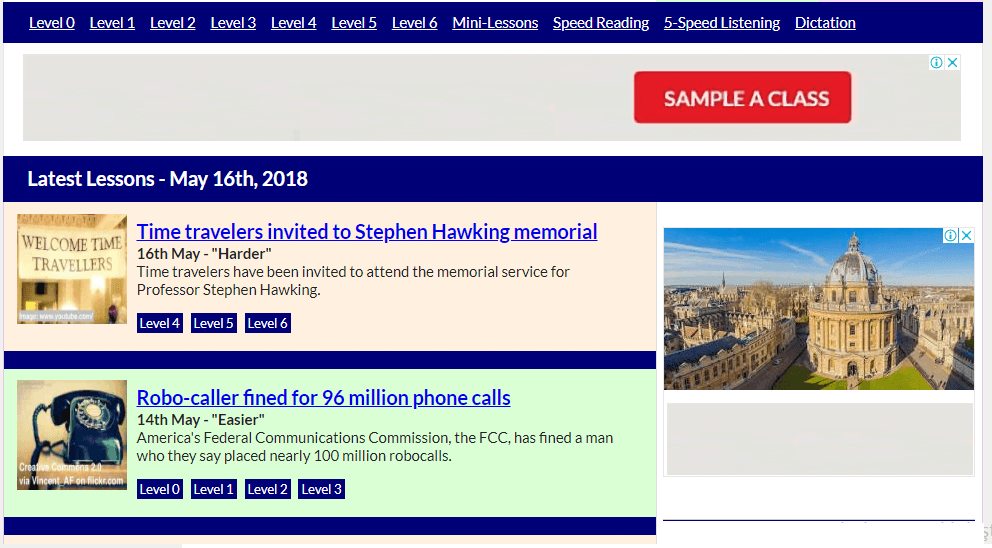Open the Level 0 navigation link
The image size is (992, 548).
pyautogui.click(x=52, y=23)
